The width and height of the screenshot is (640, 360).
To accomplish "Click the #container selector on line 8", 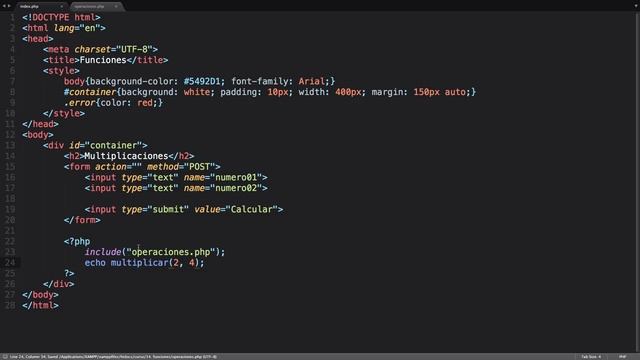I will [90, 92].
